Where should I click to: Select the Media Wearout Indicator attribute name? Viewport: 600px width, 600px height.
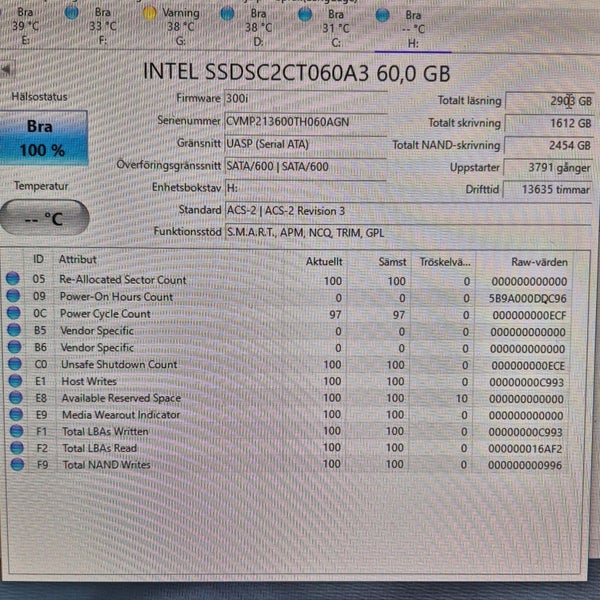121,415
